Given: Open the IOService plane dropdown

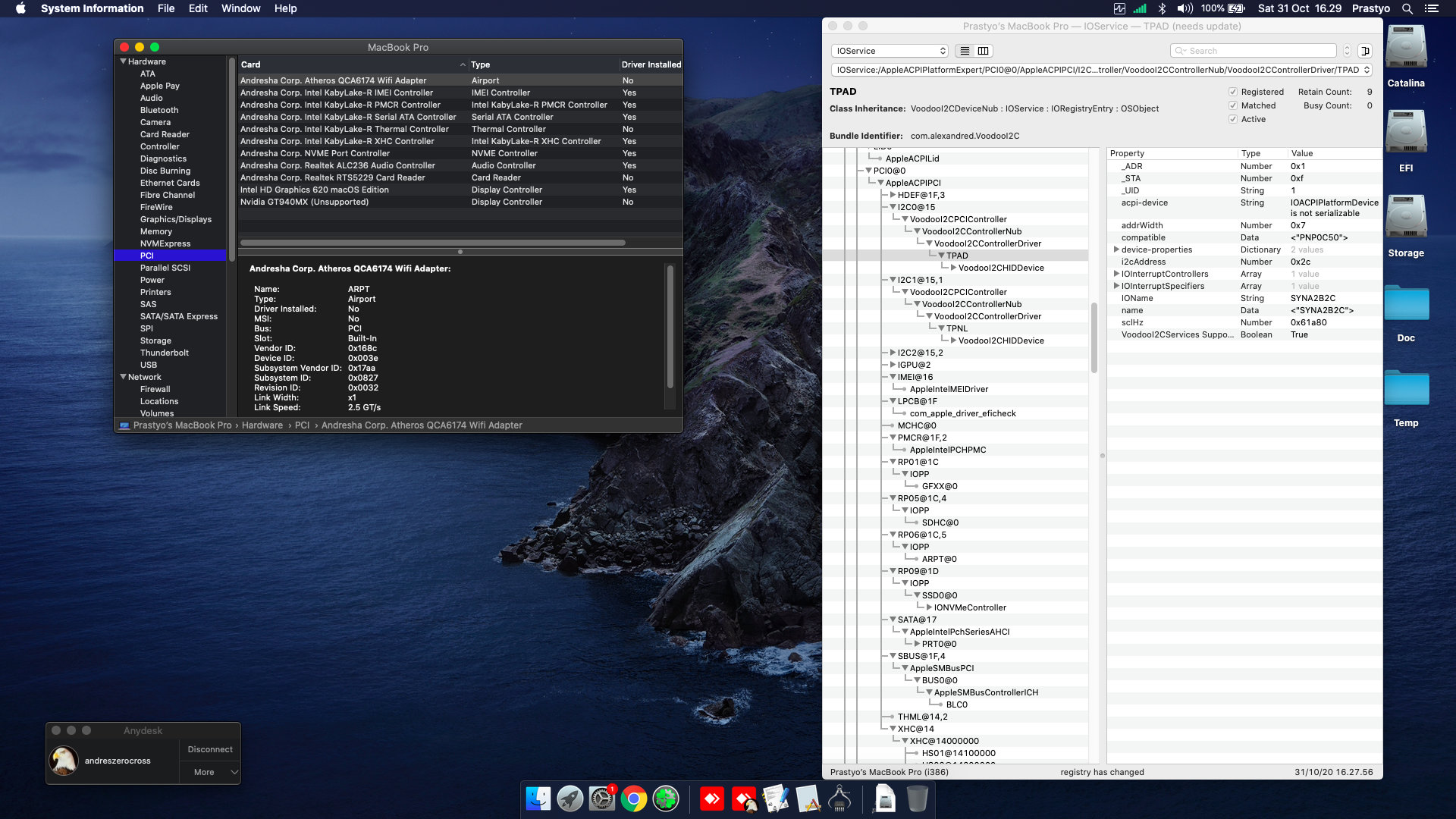Looking at the screenshot, I should [890, 51].
